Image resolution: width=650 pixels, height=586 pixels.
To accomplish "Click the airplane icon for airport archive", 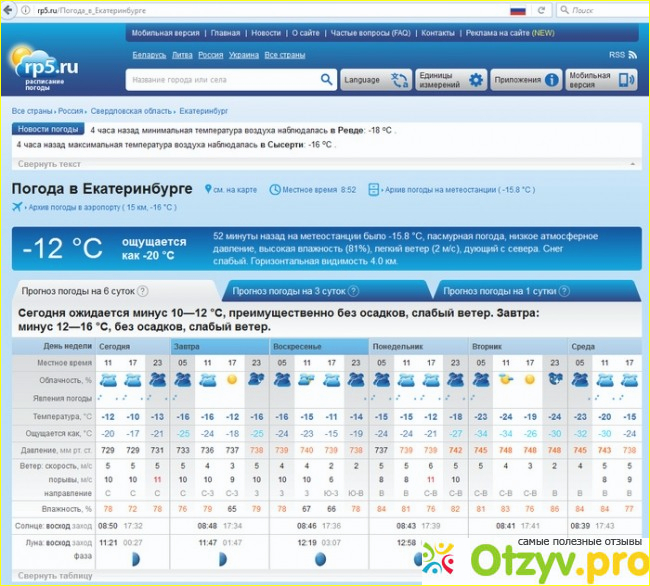I will click(x=17, y=207).
